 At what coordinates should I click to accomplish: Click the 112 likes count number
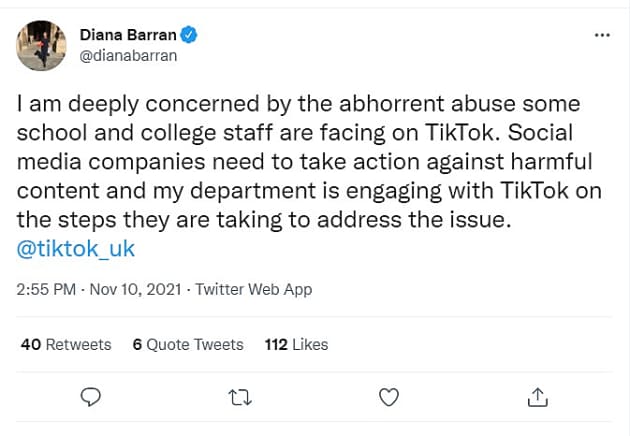point(276,344)
